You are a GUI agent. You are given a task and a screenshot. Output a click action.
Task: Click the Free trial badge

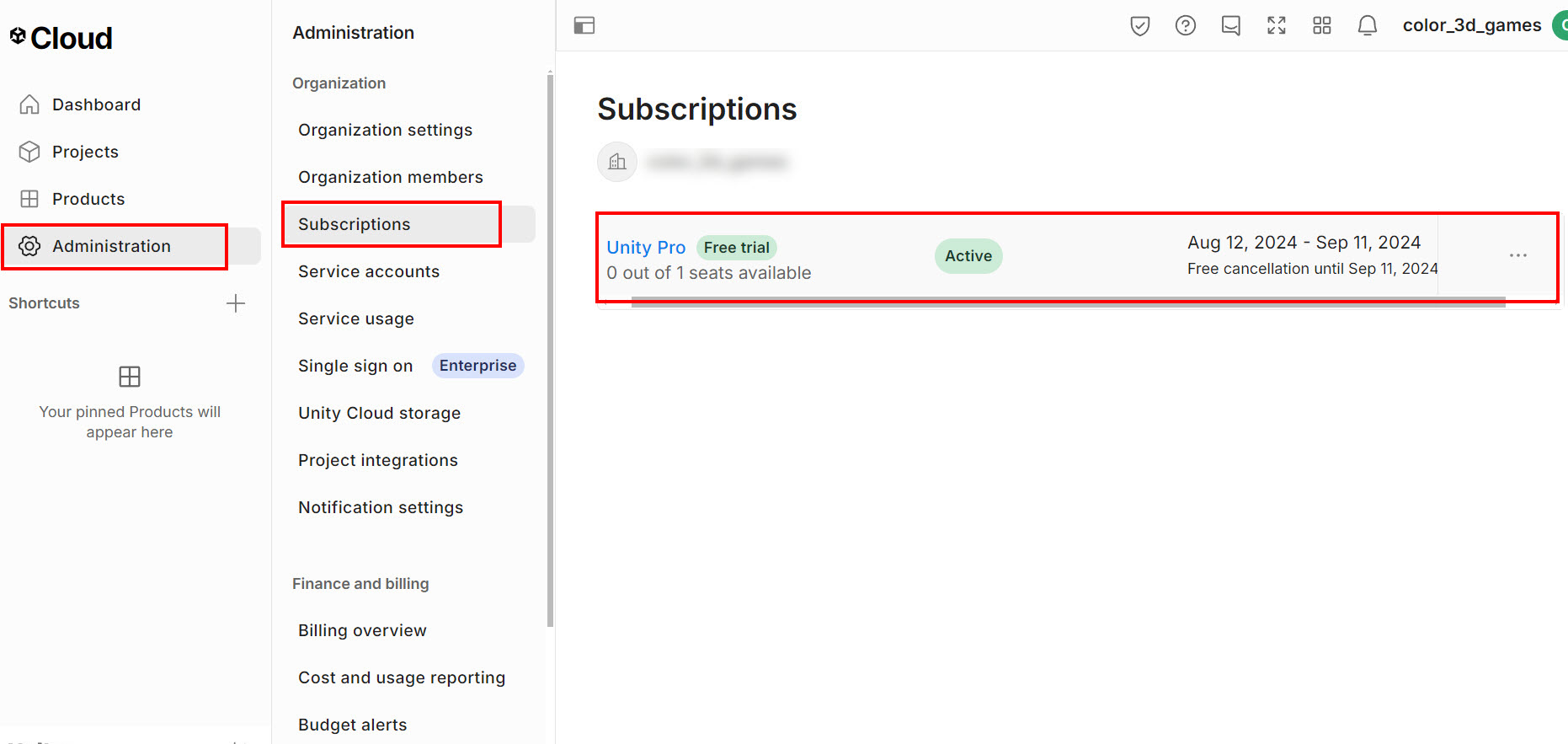coord(737,248)
